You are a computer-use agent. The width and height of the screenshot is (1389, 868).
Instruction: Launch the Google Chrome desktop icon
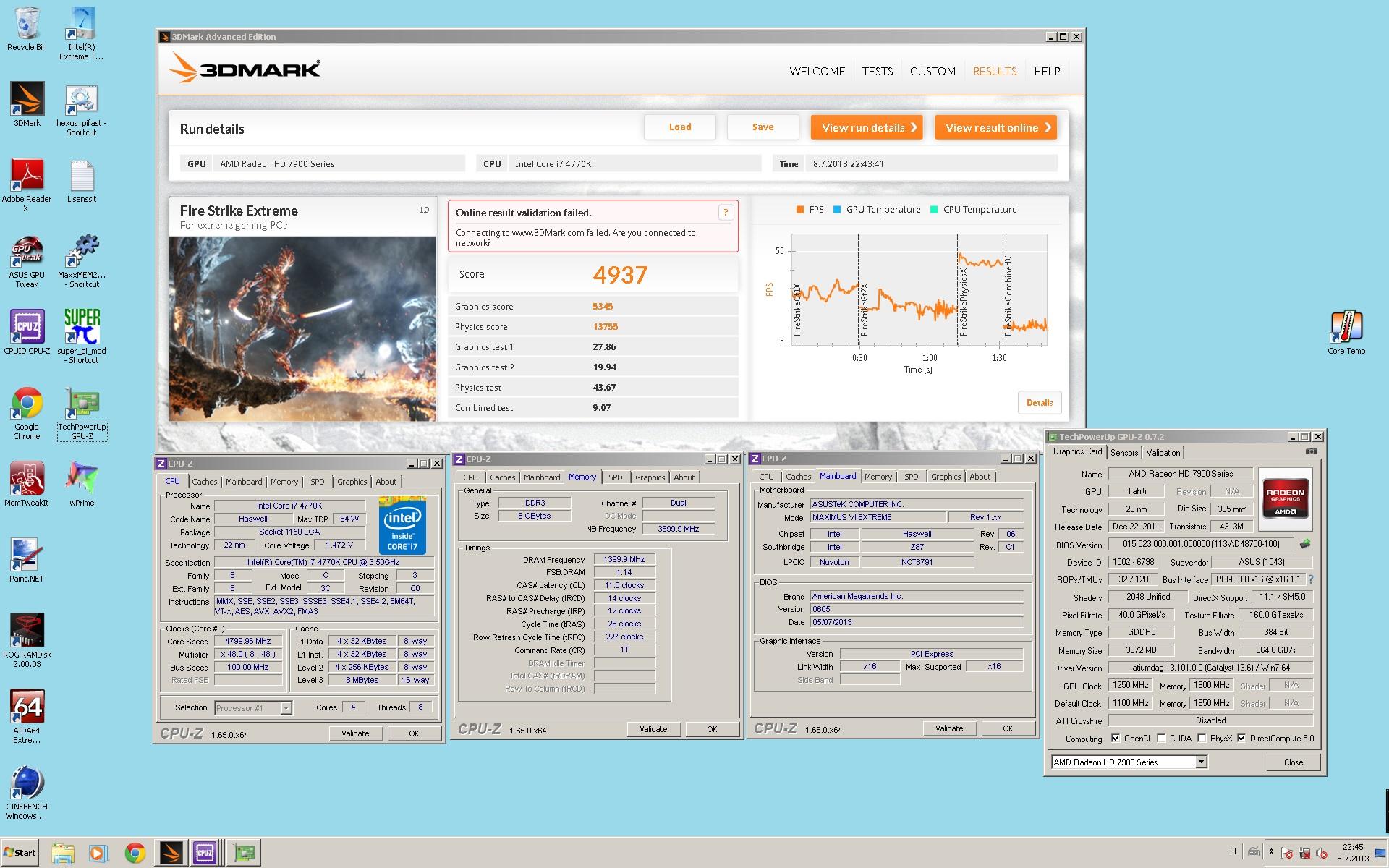click(27, 413)
